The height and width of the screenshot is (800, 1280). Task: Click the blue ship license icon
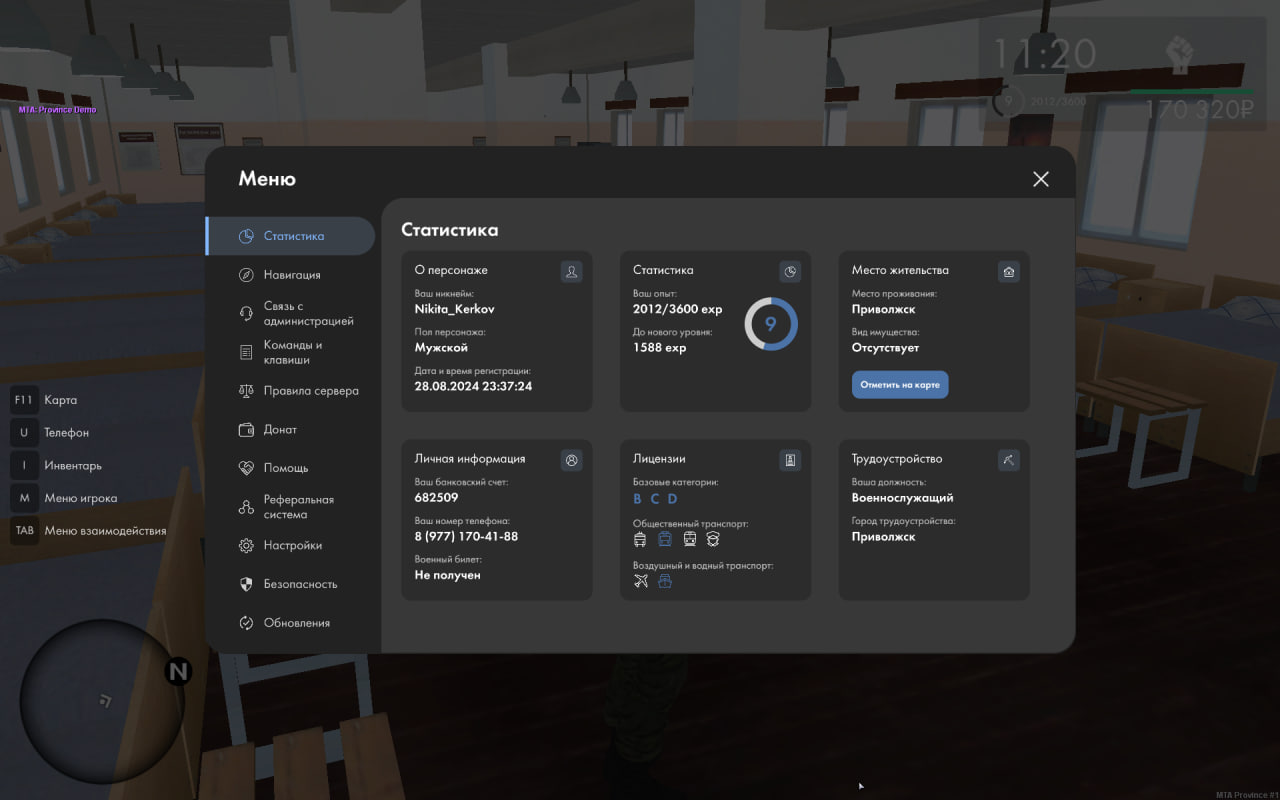(x=665, y=580)
